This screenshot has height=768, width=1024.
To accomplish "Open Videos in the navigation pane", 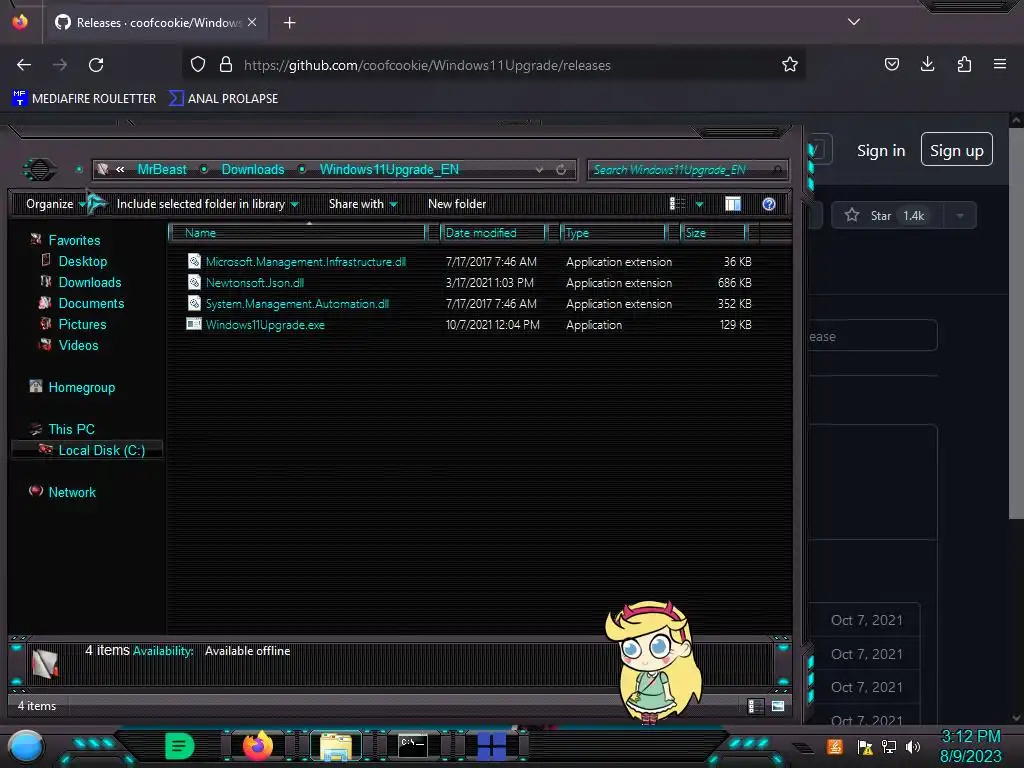I will [x=78, y=345].
